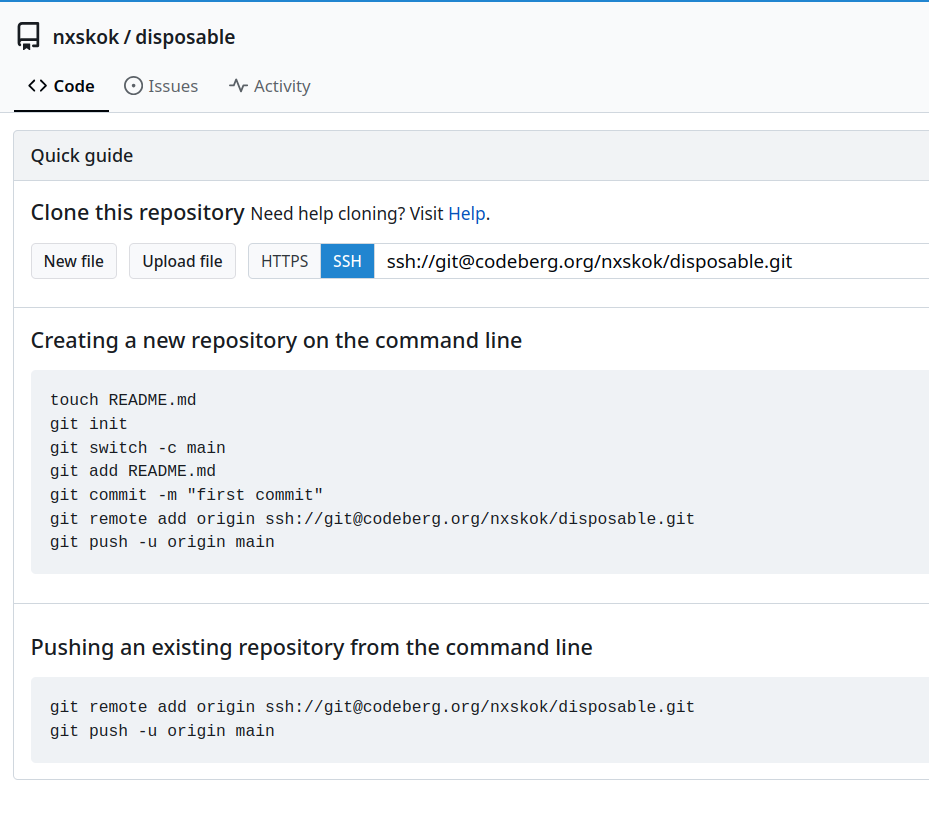The width and height of the screenshot is (929, 816).
Task: Click the Quick guide header bar
Action: [x=470, y=156]
